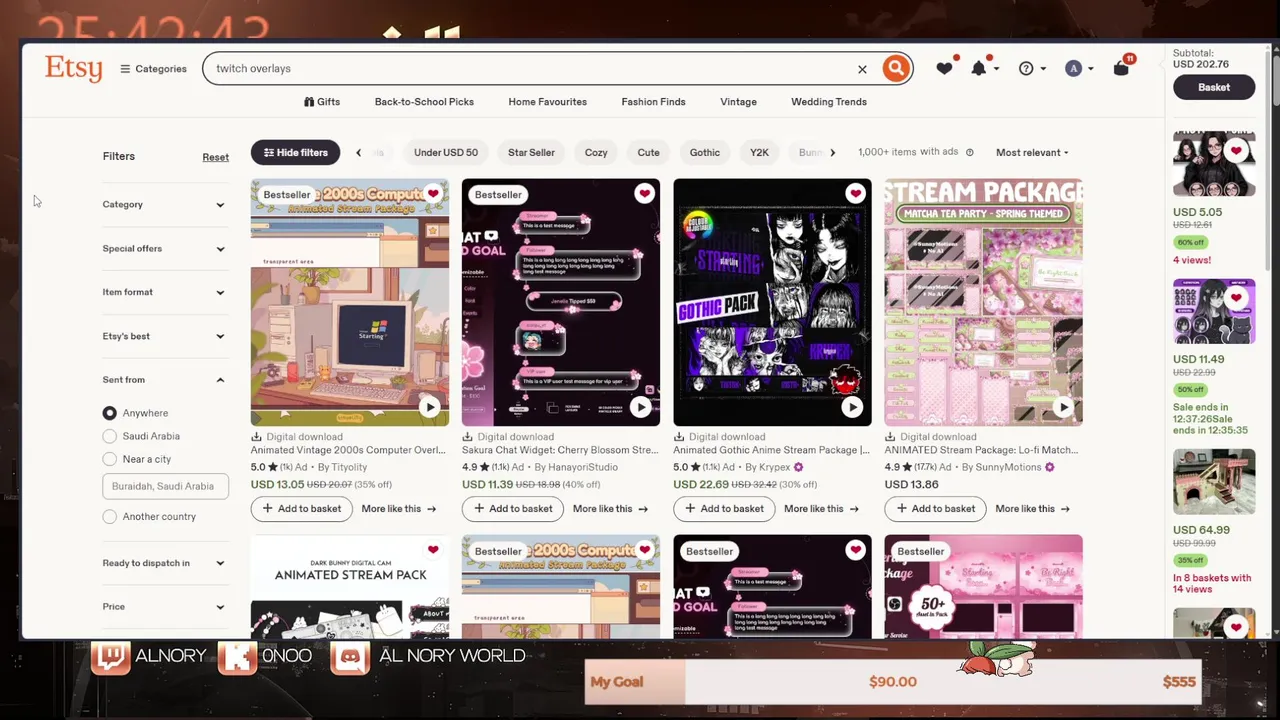Viewport: 1280px width, 720px height.
Task: Toggle favourite heart on Dark Bunny Stream Pack
Action: click(x=433, y=550)
